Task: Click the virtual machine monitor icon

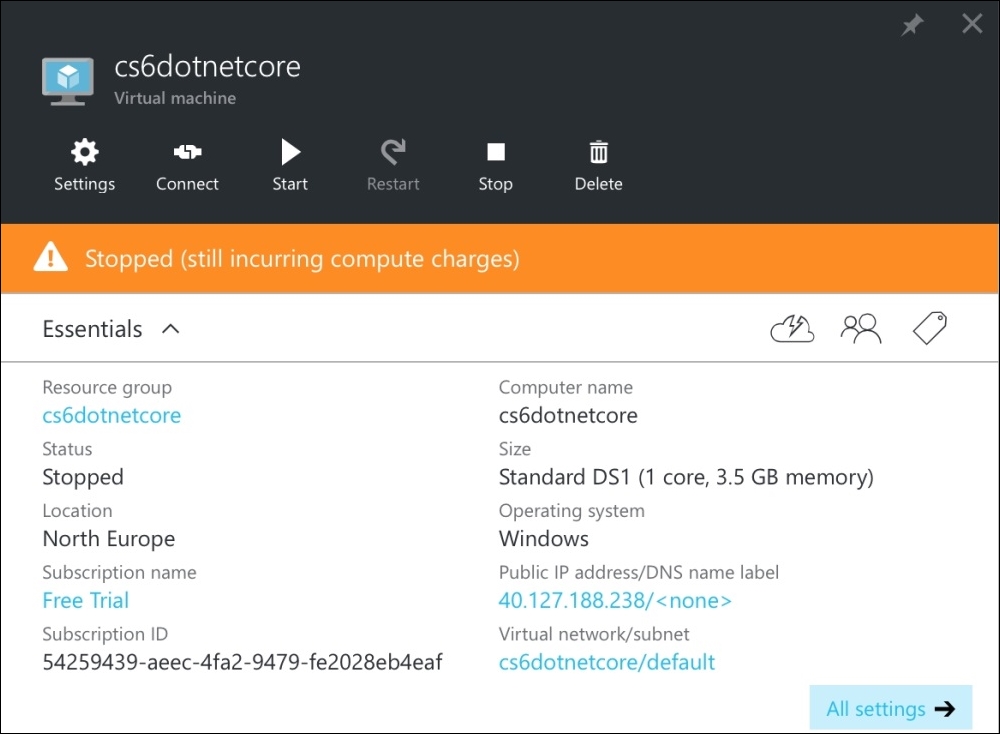Action: click(68, 81)
